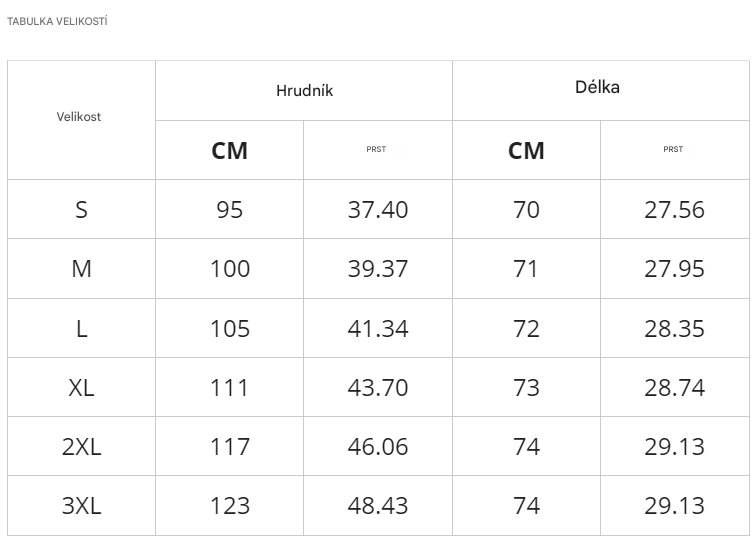
Task: Select the 3XL size row label
Action: click(81, 506)
